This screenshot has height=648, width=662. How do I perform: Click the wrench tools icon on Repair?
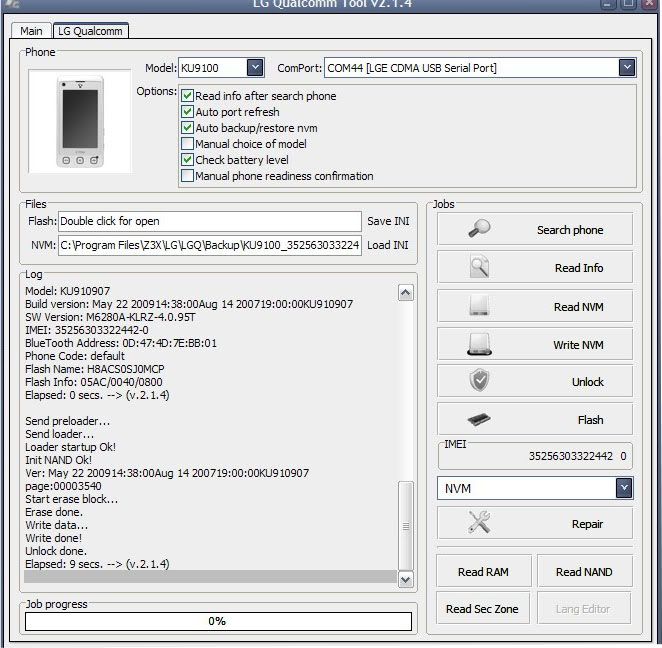[x=479, y=522]
